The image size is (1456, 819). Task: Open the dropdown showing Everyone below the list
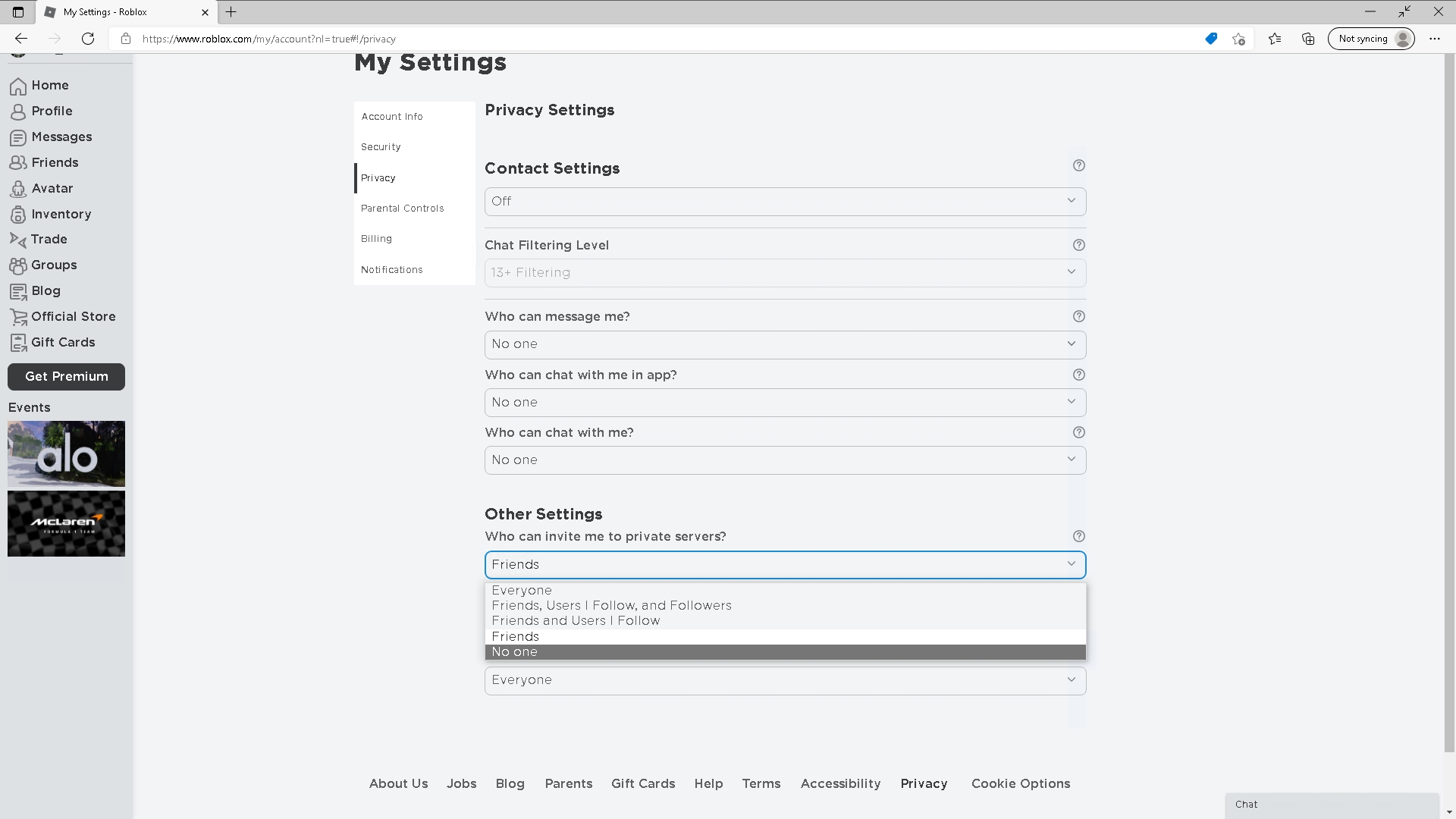coord(785,680)
